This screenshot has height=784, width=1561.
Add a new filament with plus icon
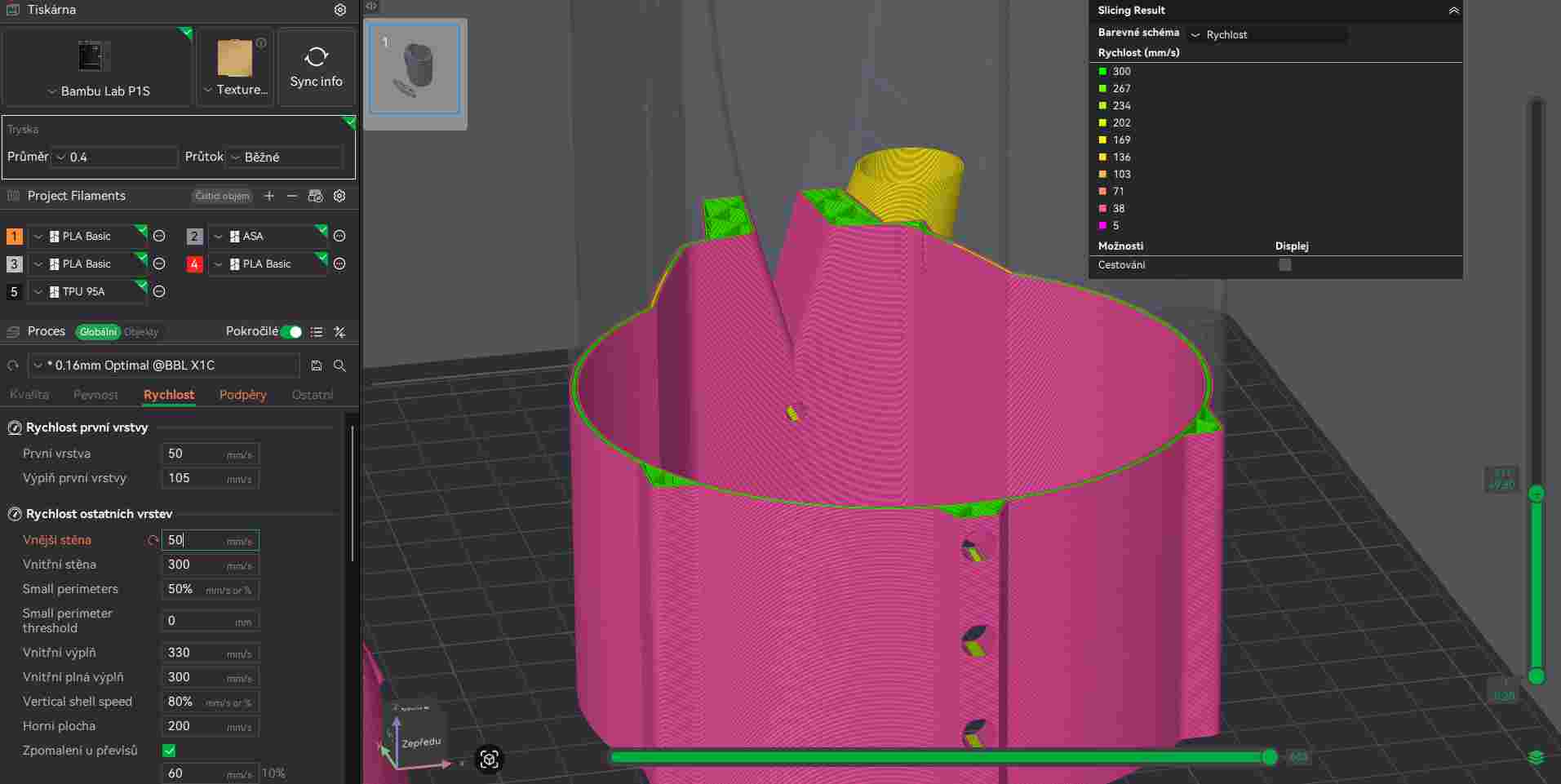point(269,196)
